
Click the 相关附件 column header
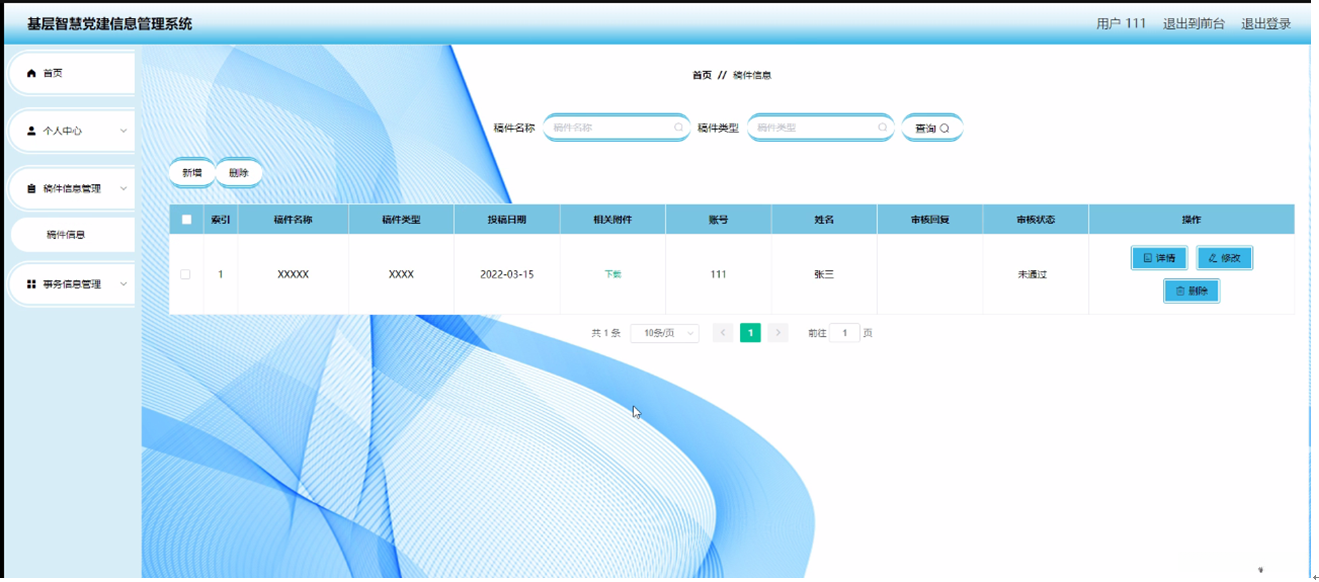pyautogui.click(x=613, y=220)
